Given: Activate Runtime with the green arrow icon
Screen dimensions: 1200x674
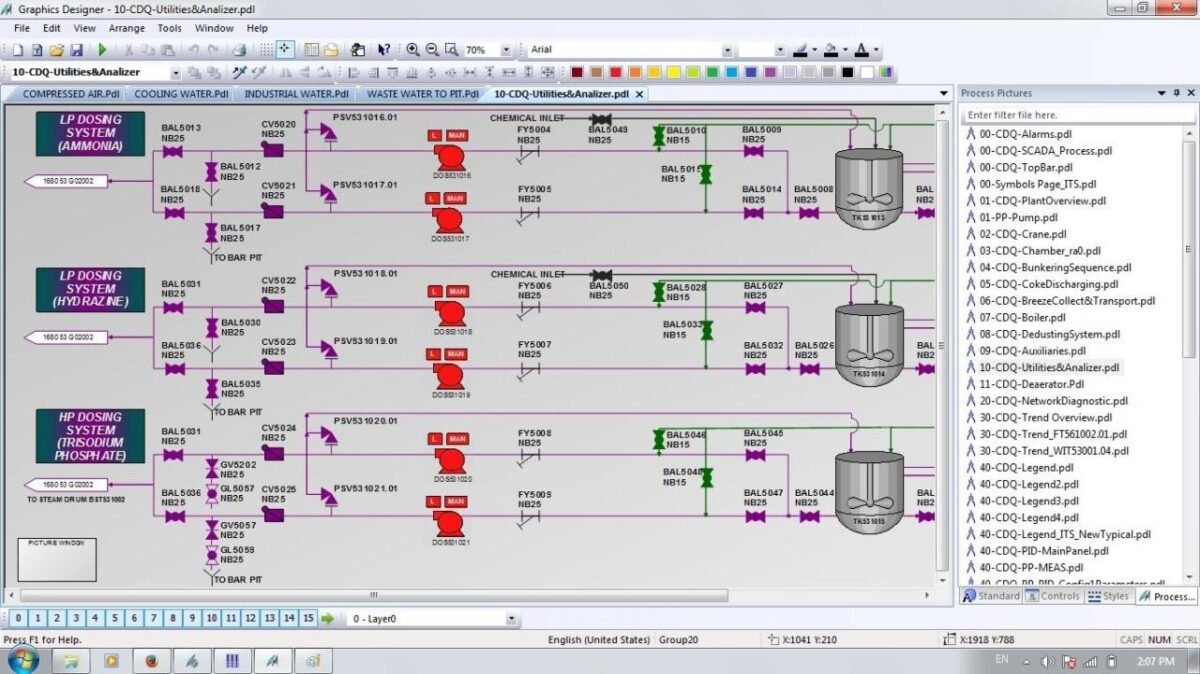Looking at the screenshot, I should tap(102, 48).
